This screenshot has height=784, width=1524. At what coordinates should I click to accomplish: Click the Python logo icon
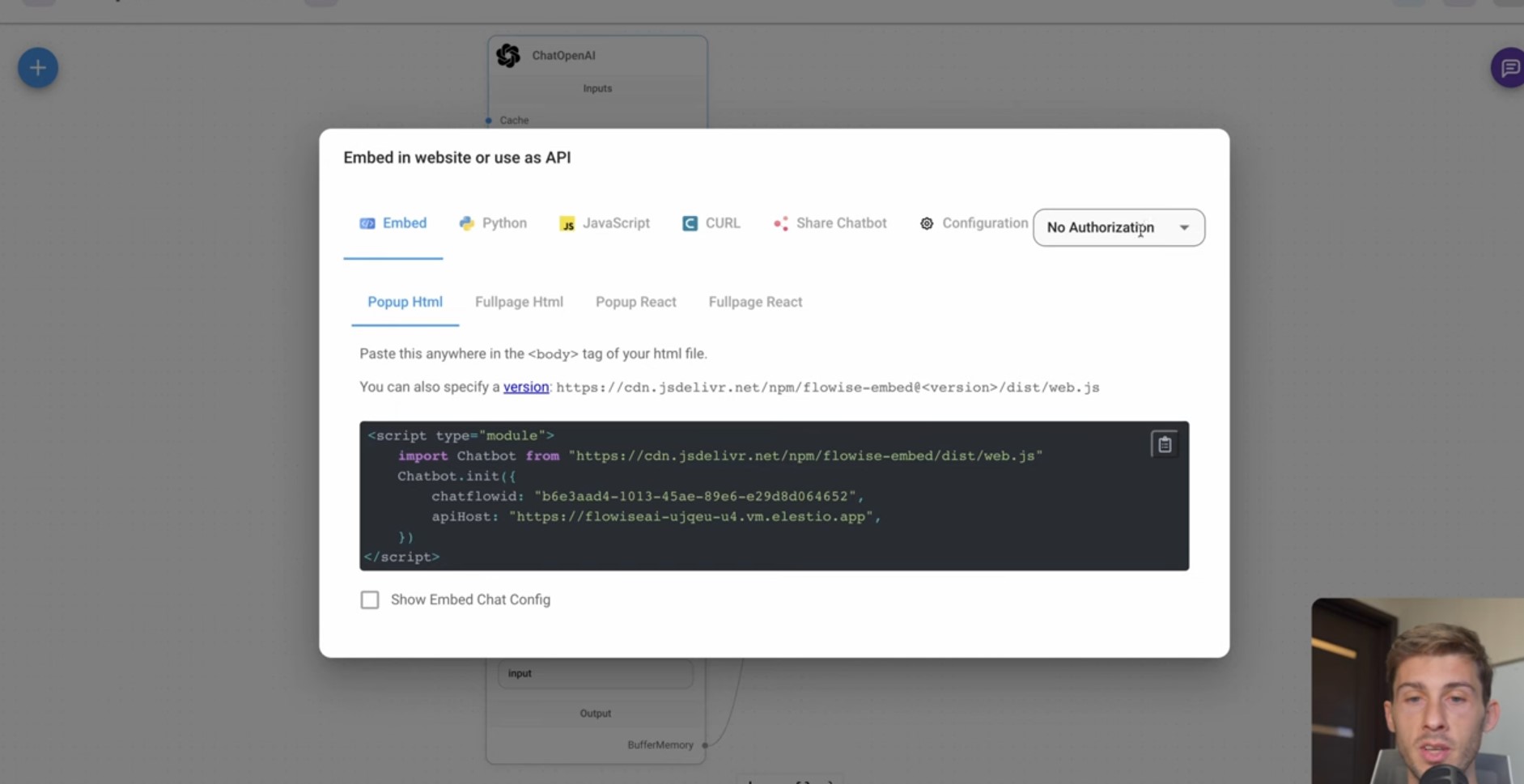click(x=466, y=223)
